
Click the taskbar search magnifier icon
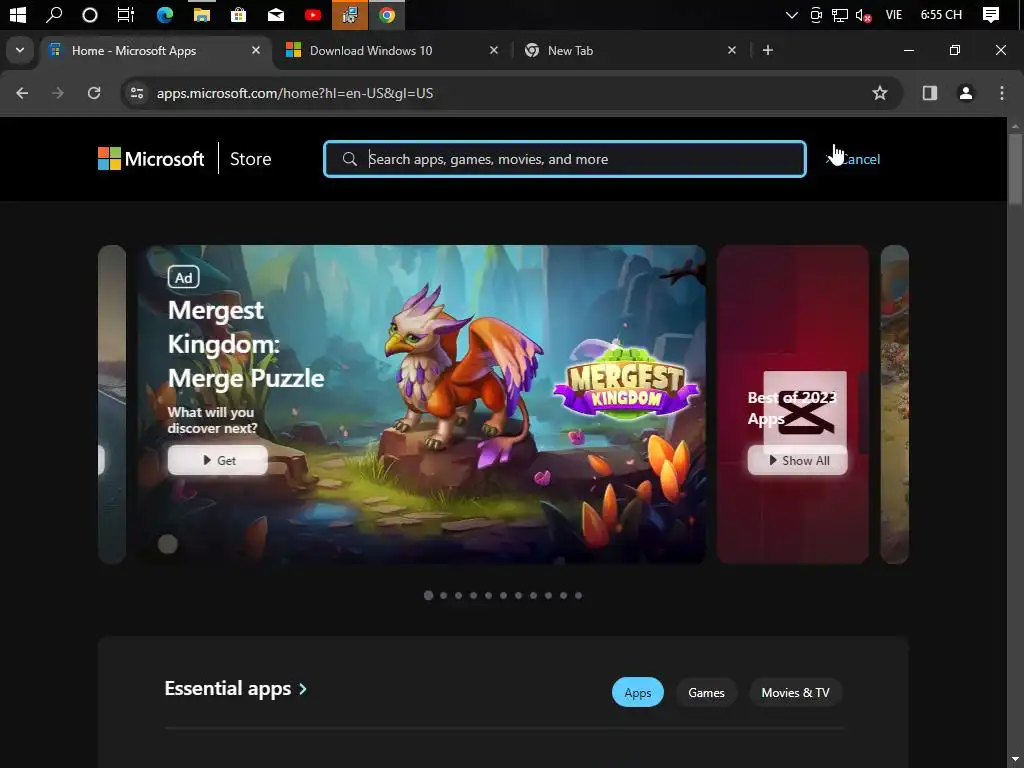pyautogui.click(x=54, y=14)
